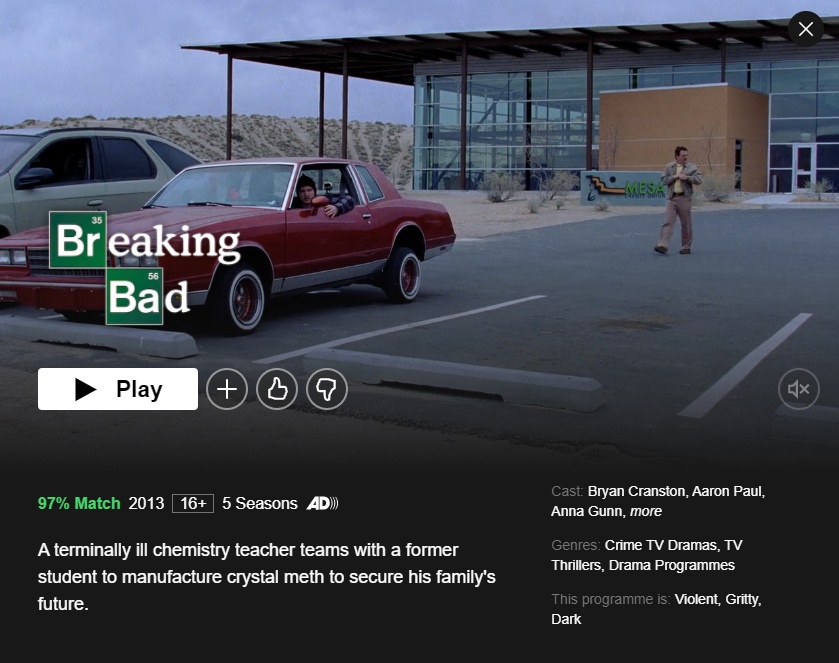Click the 16+ maturity rating badge
Image resolution: width=839 pixels, height=663 pixels.
pos(193,504)
